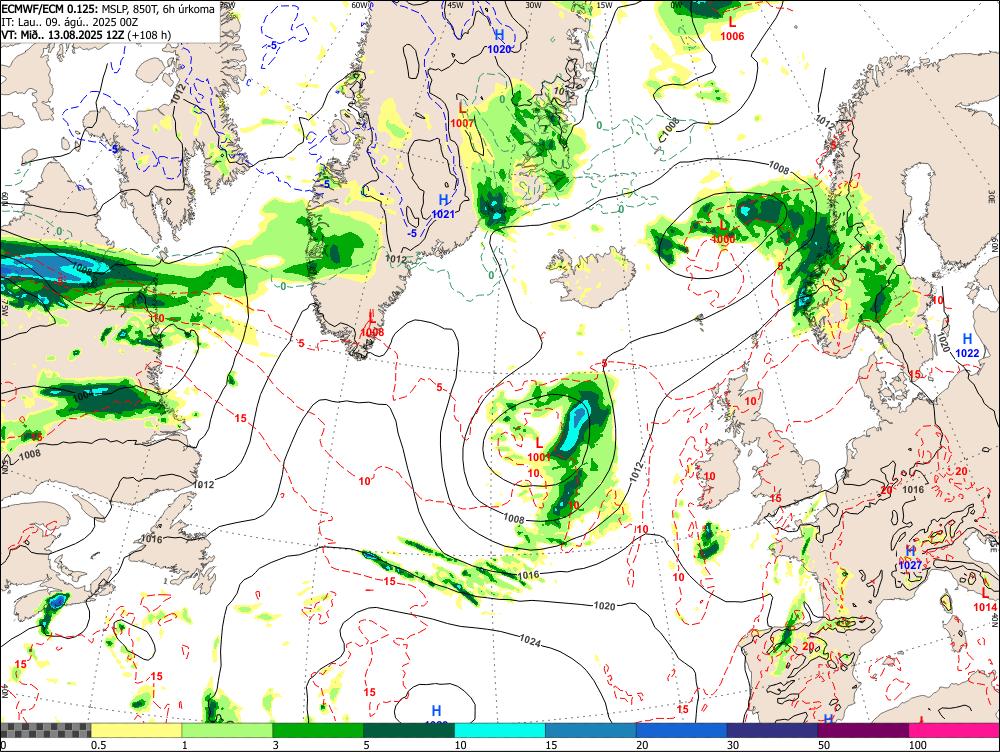Click the valid time text 'VT: Mið.. 13.08.2025 12Z'
The width and height of the screenshot is (1000, 752).
point(62,34)
